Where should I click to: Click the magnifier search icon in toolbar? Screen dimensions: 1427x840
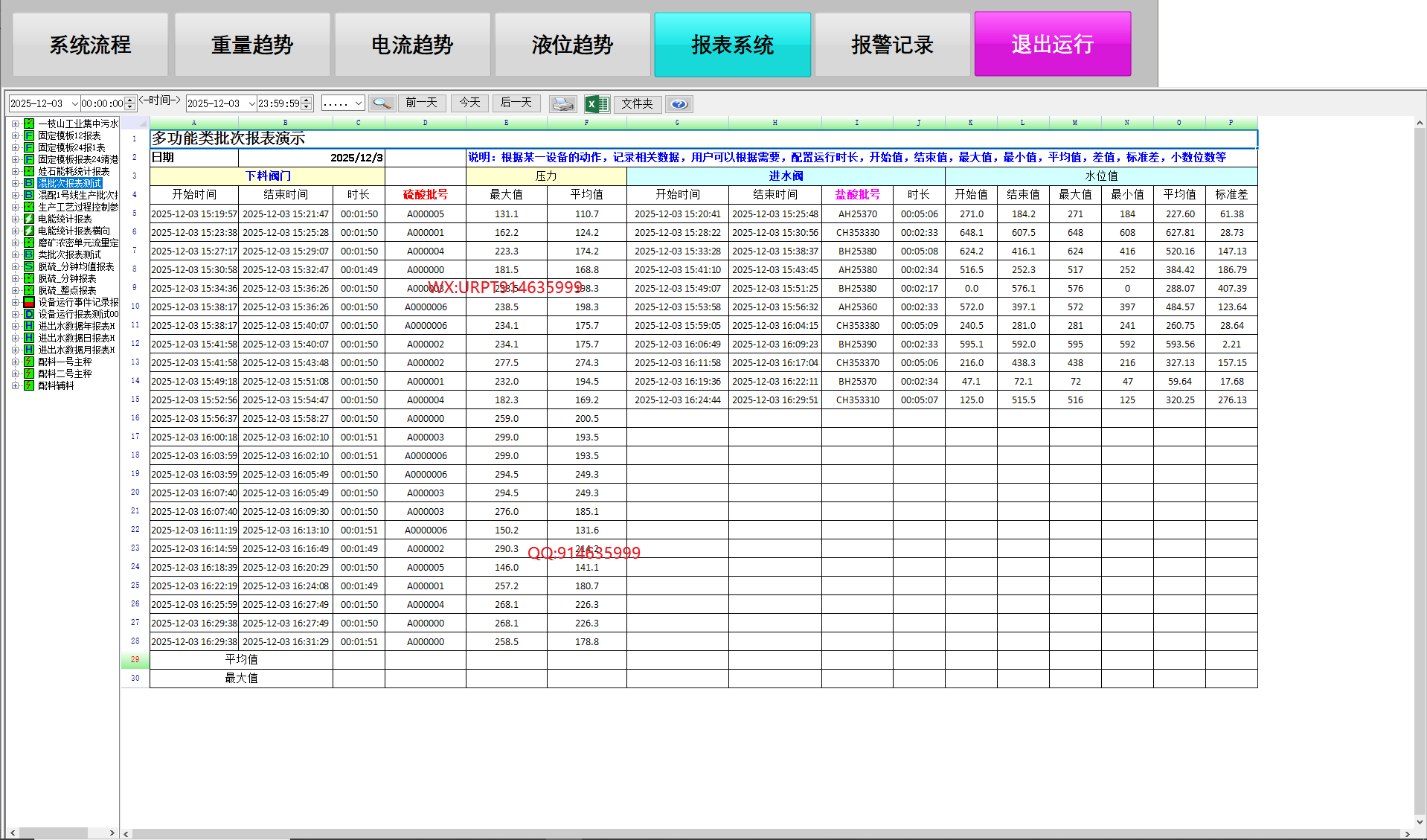[382, 103]
